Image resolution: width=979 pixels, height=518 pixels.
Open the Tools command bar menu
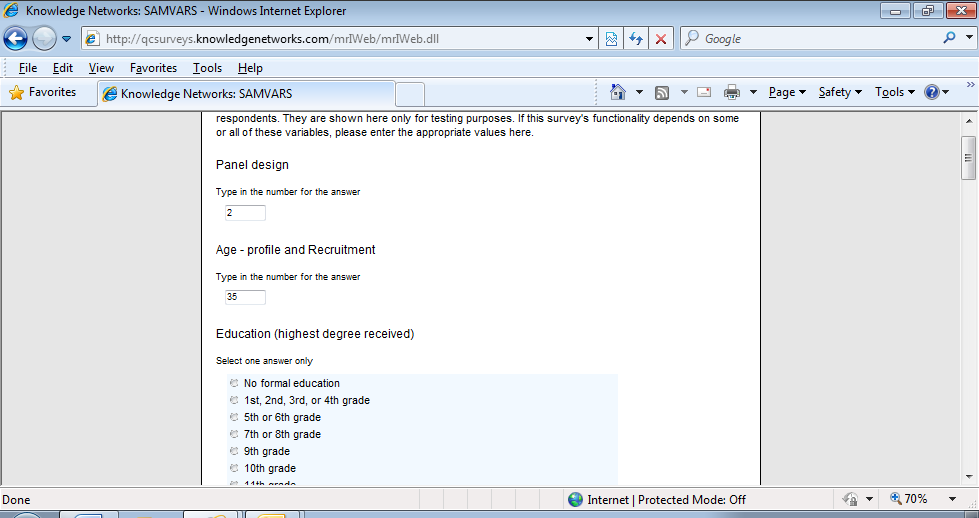[x=895, y=92]
